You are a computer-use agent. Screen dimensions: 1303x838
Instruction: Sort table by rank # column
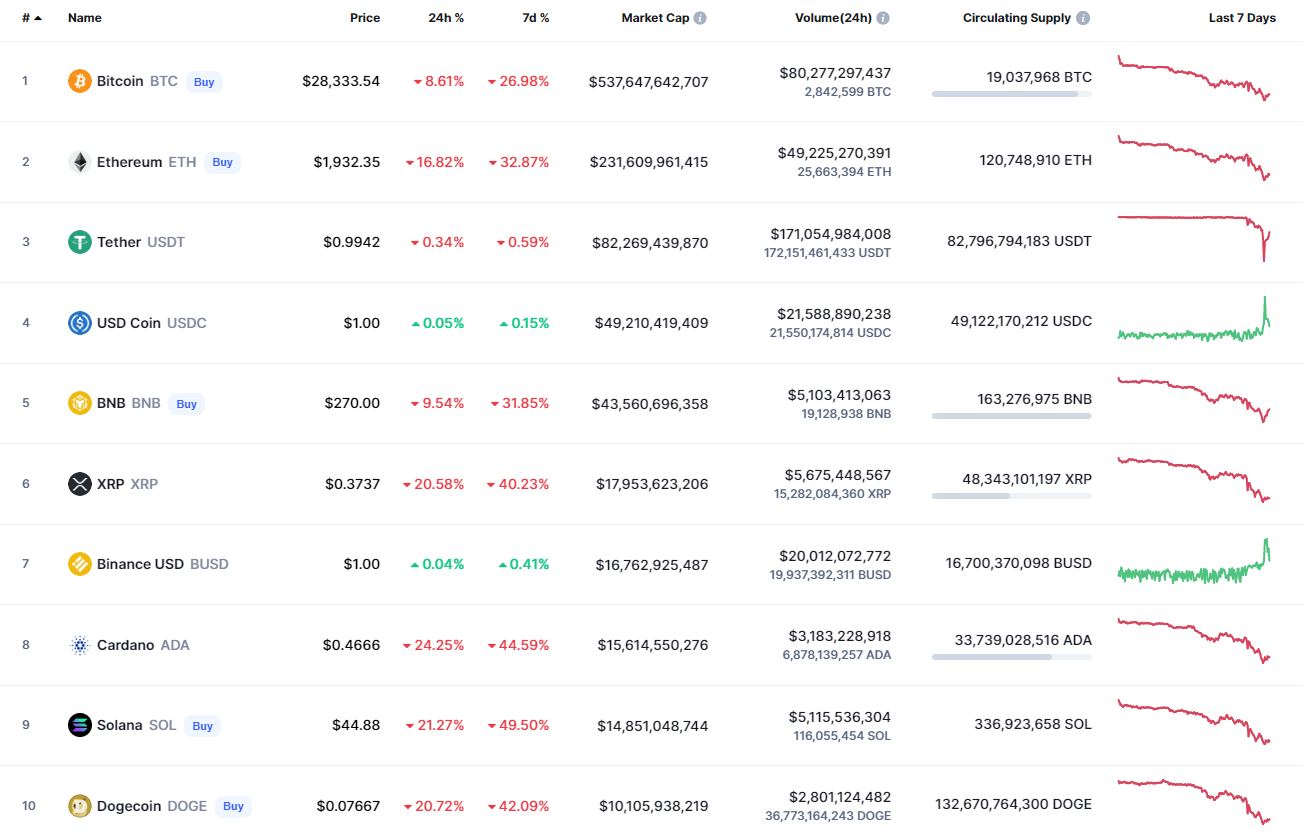31,18
